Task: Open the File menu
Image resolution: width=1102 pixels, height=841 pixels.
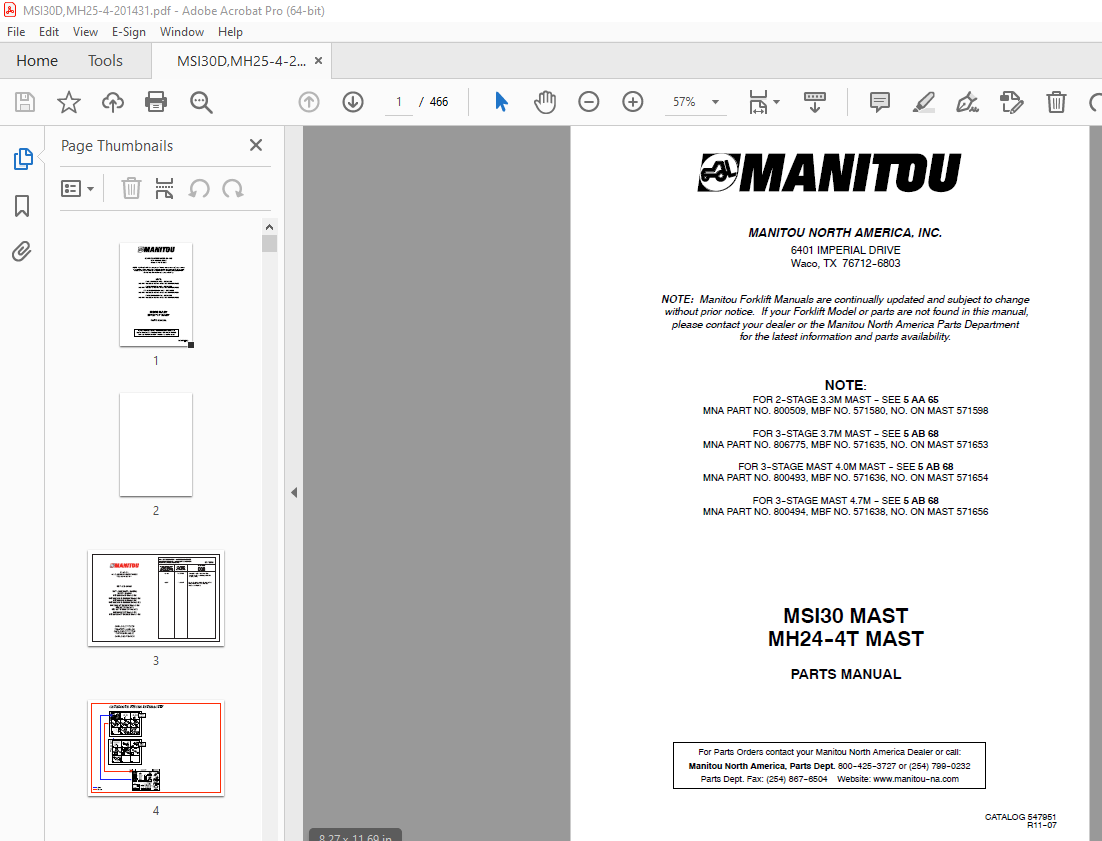Action: tap(16, 32)
